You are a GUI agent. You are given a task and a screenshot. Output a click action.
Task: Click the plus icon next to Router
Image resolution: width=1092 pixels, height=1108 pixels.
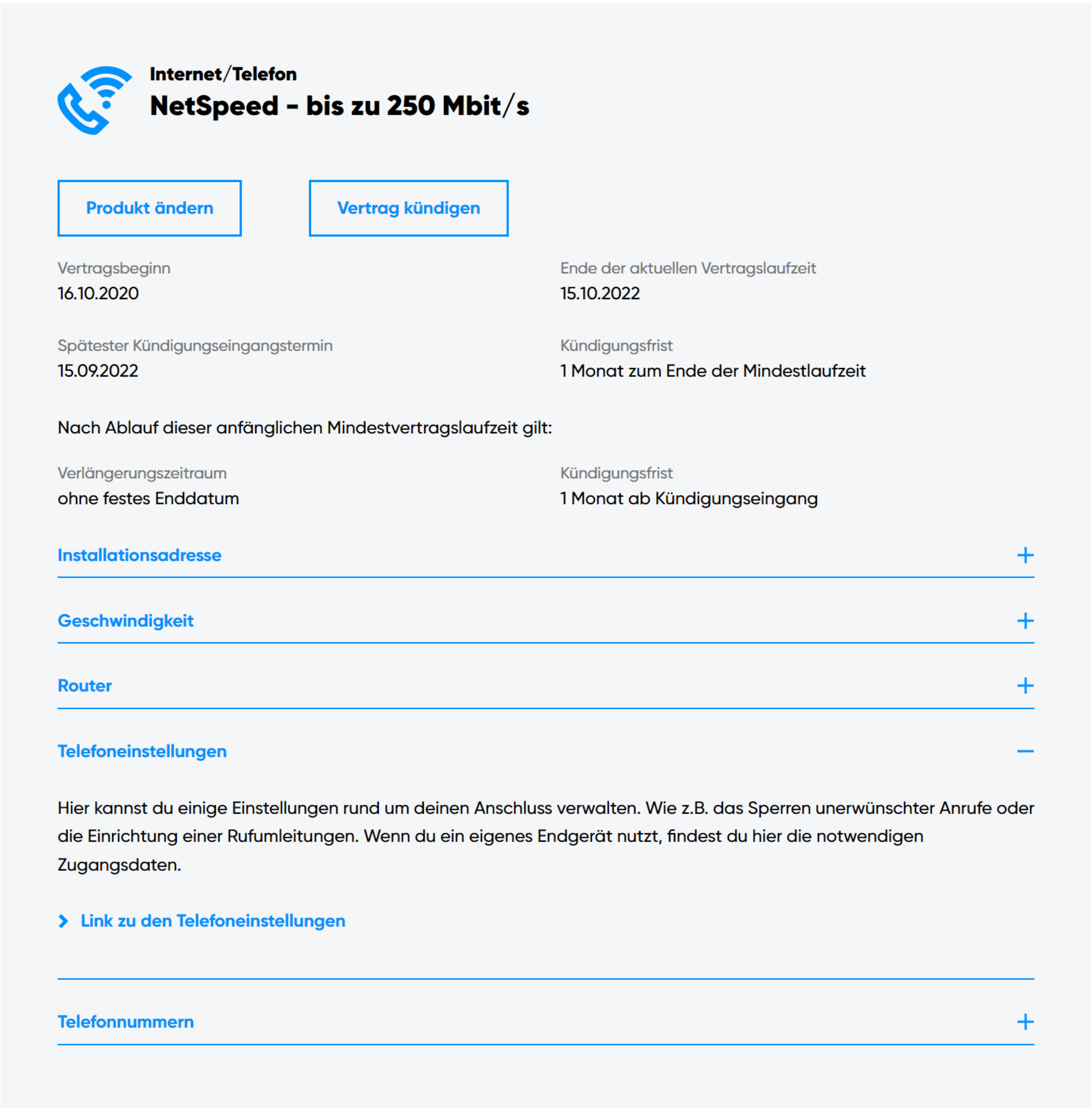(x=1025, y=686)
